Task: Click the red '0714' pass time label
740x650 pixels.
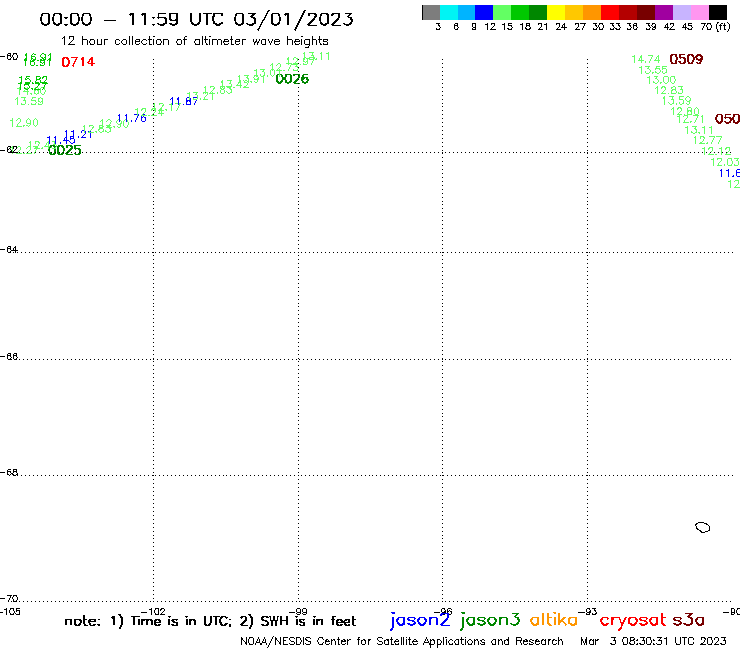Action: point(78,62)
